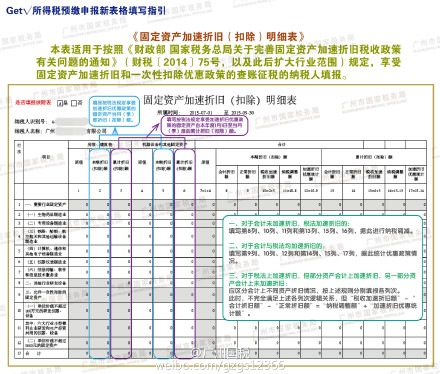Check the 是 checkbox for 是否填报该附表
Viewport: 440px width, 374px height.
[60, 103]
